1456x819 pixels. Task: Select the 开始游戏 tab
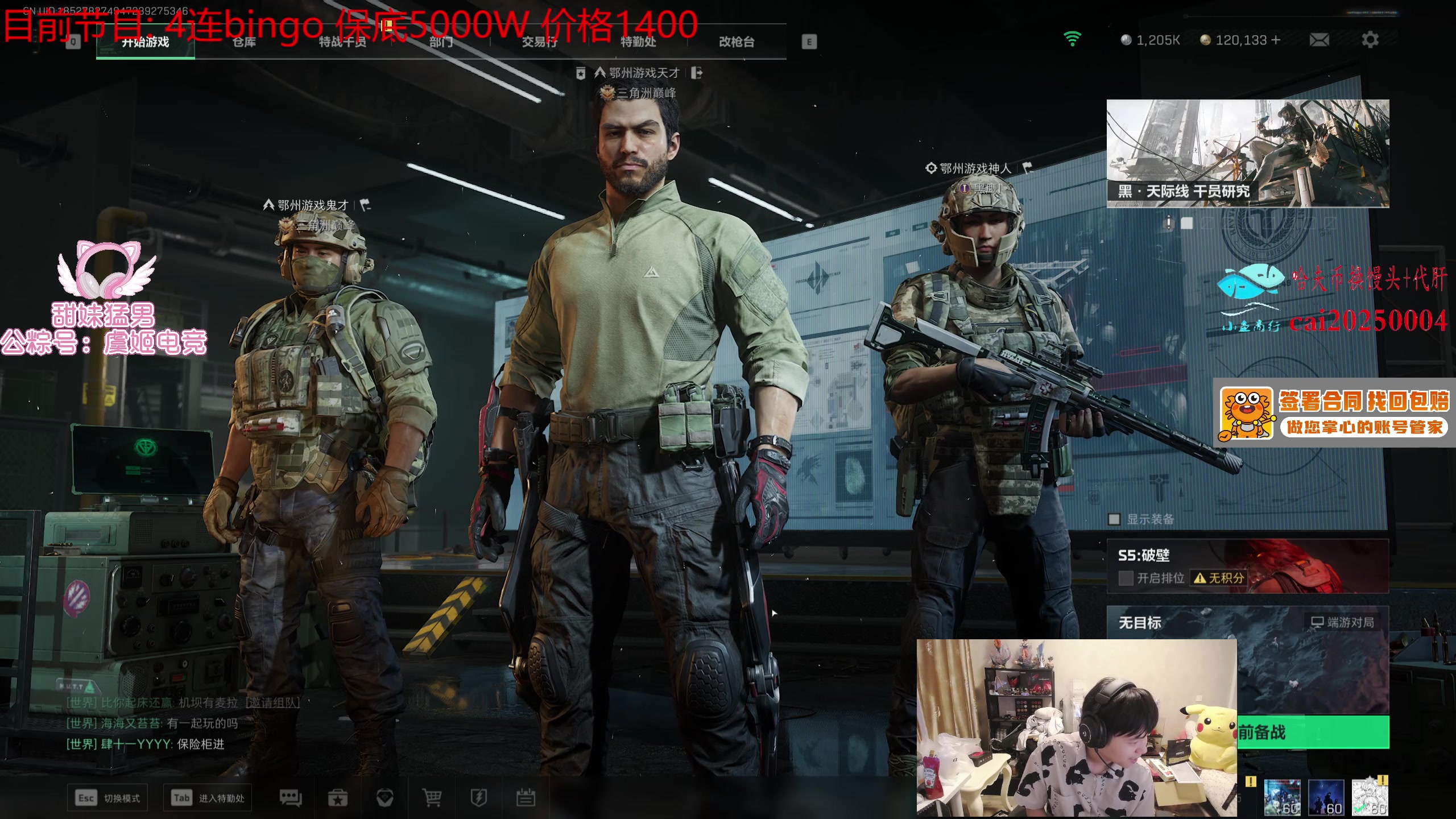point(146,42)
